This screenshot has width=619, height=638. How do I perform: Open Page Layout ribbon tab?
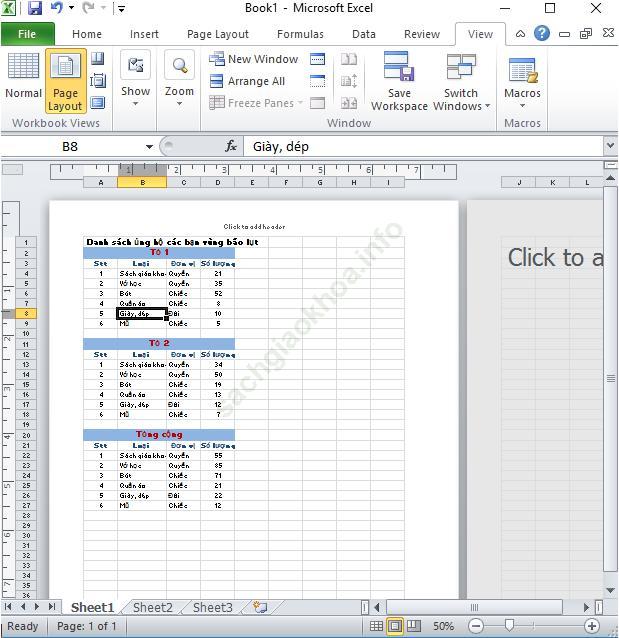tap(218, 34)
